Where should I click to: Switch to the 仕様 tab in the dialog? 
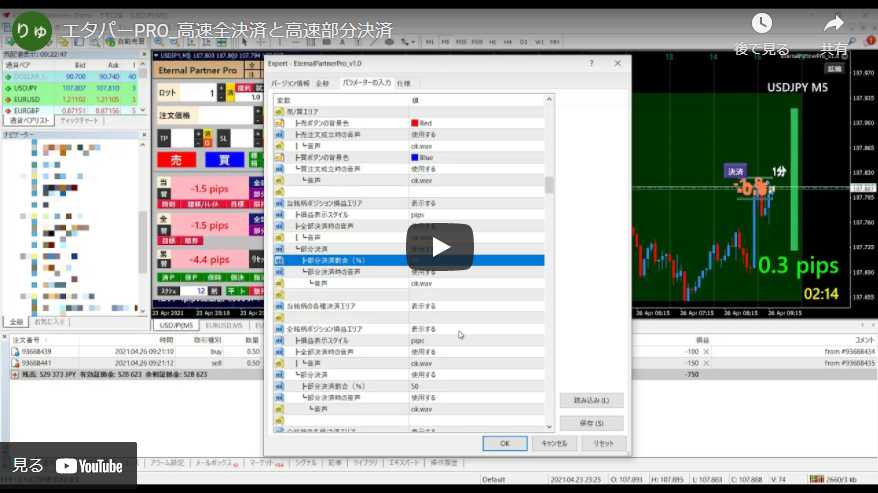[404, 83]
